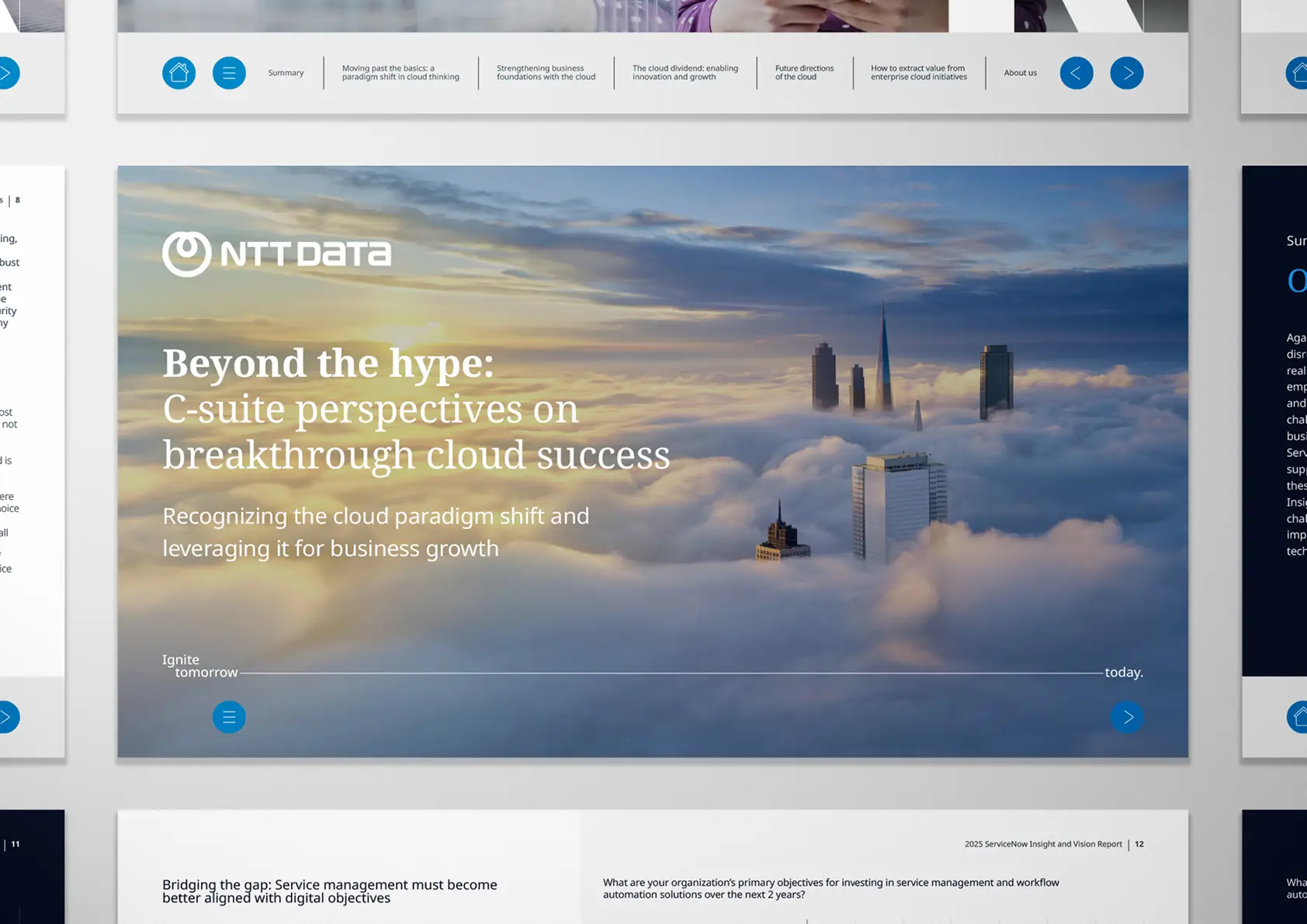Click 'Bridging the gap' heading on bottom slide

tap(329, 891)
